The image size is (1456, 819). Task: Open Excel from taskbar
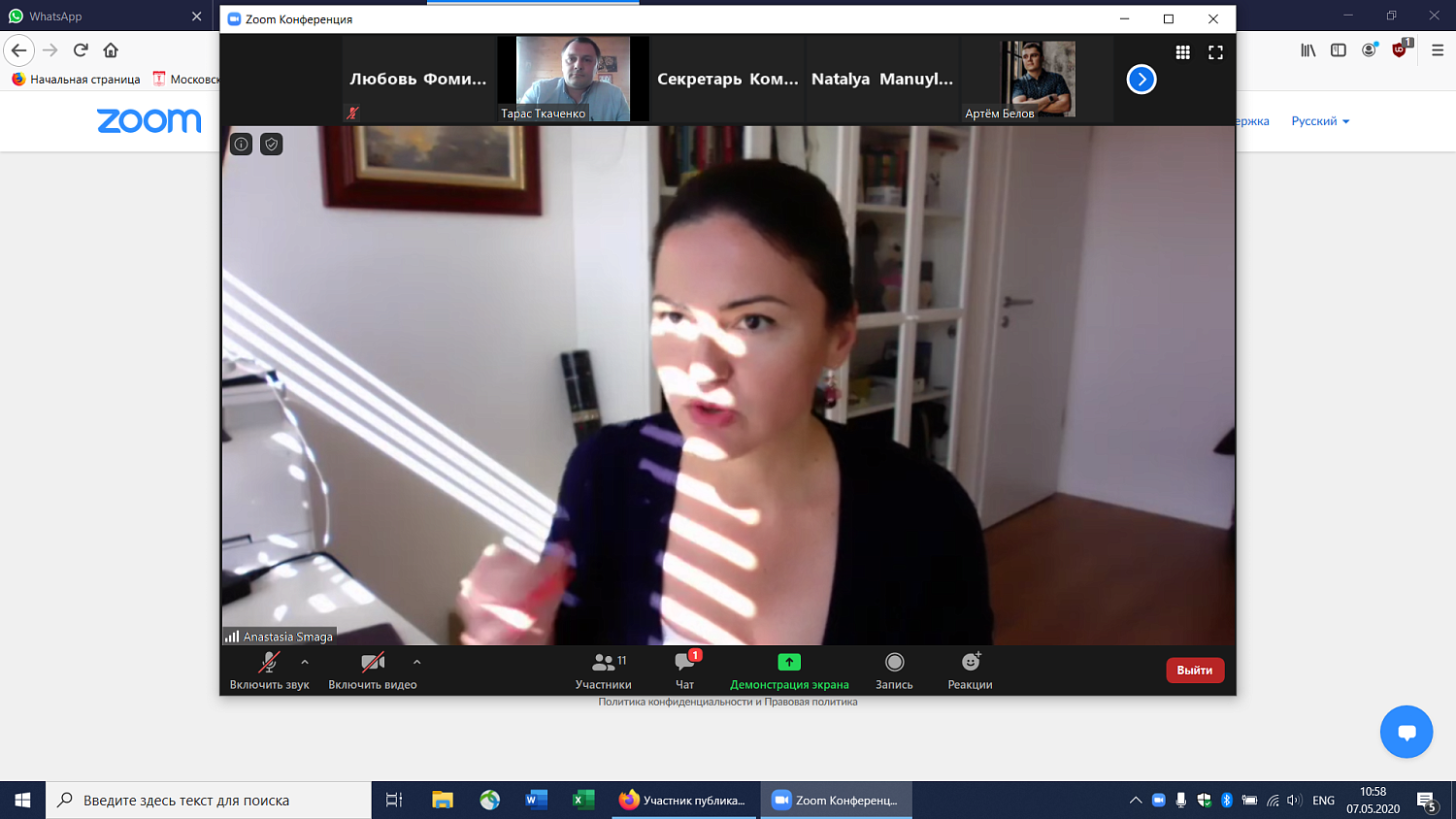[582, 801]
